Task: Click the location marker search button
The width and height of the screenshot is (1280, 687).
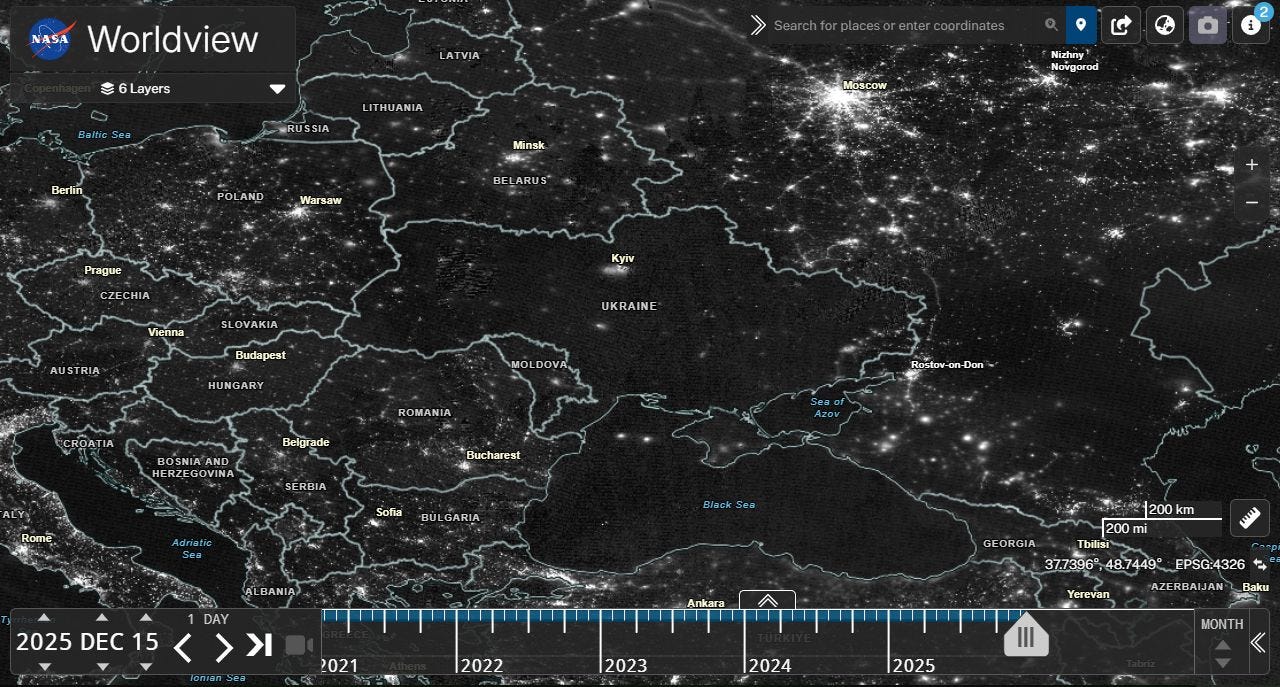Action: (1081, 25)
